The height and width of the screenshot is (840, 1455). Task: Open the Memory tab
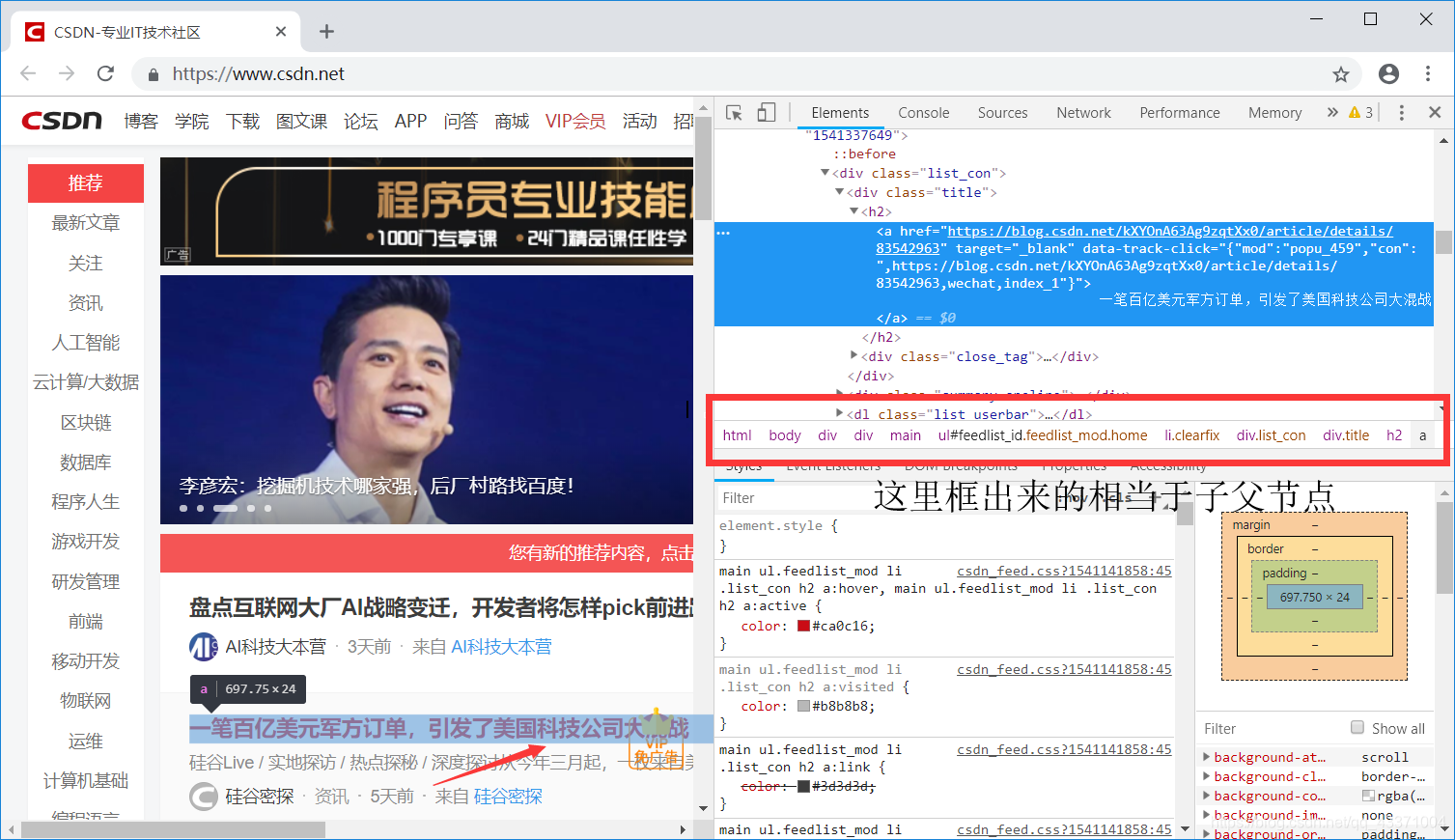pyautogui.click(x=1274, y=113)
